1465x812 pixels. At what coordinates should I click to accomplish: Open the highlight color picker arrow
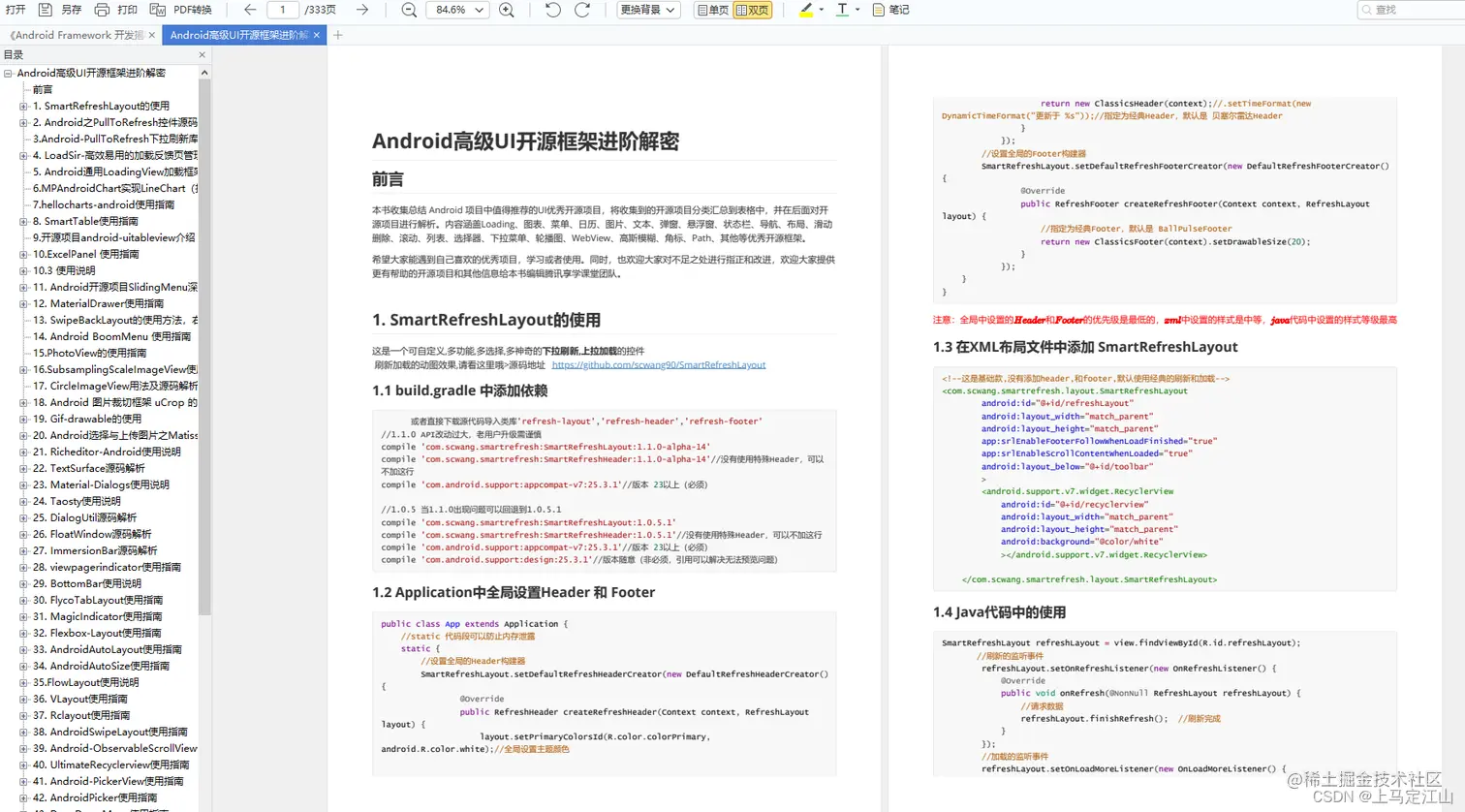[822, 10]
